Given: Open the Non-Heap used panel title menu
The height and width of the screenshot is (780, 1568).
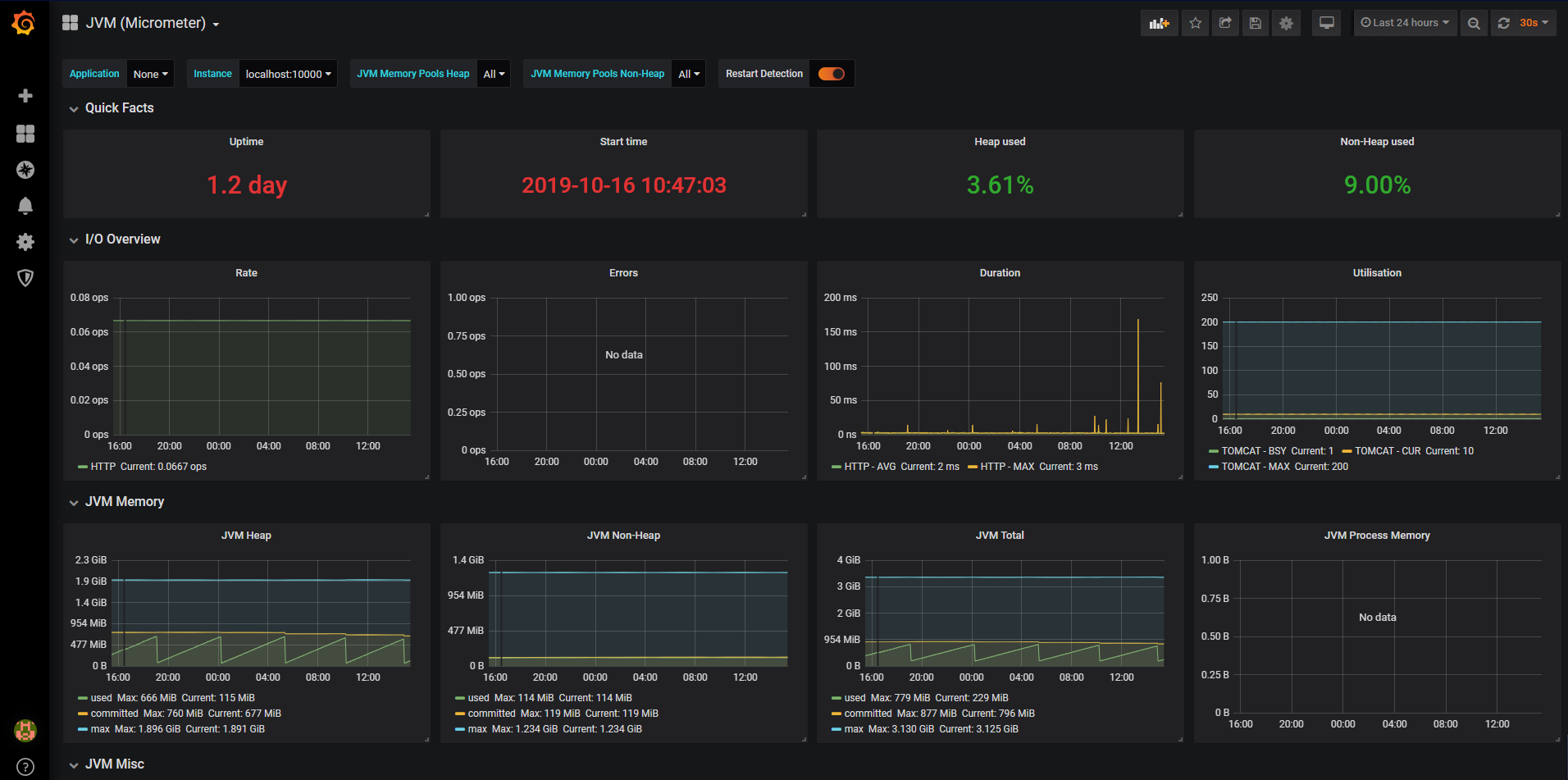Looking at the screenshot, I should (1377, 142).
